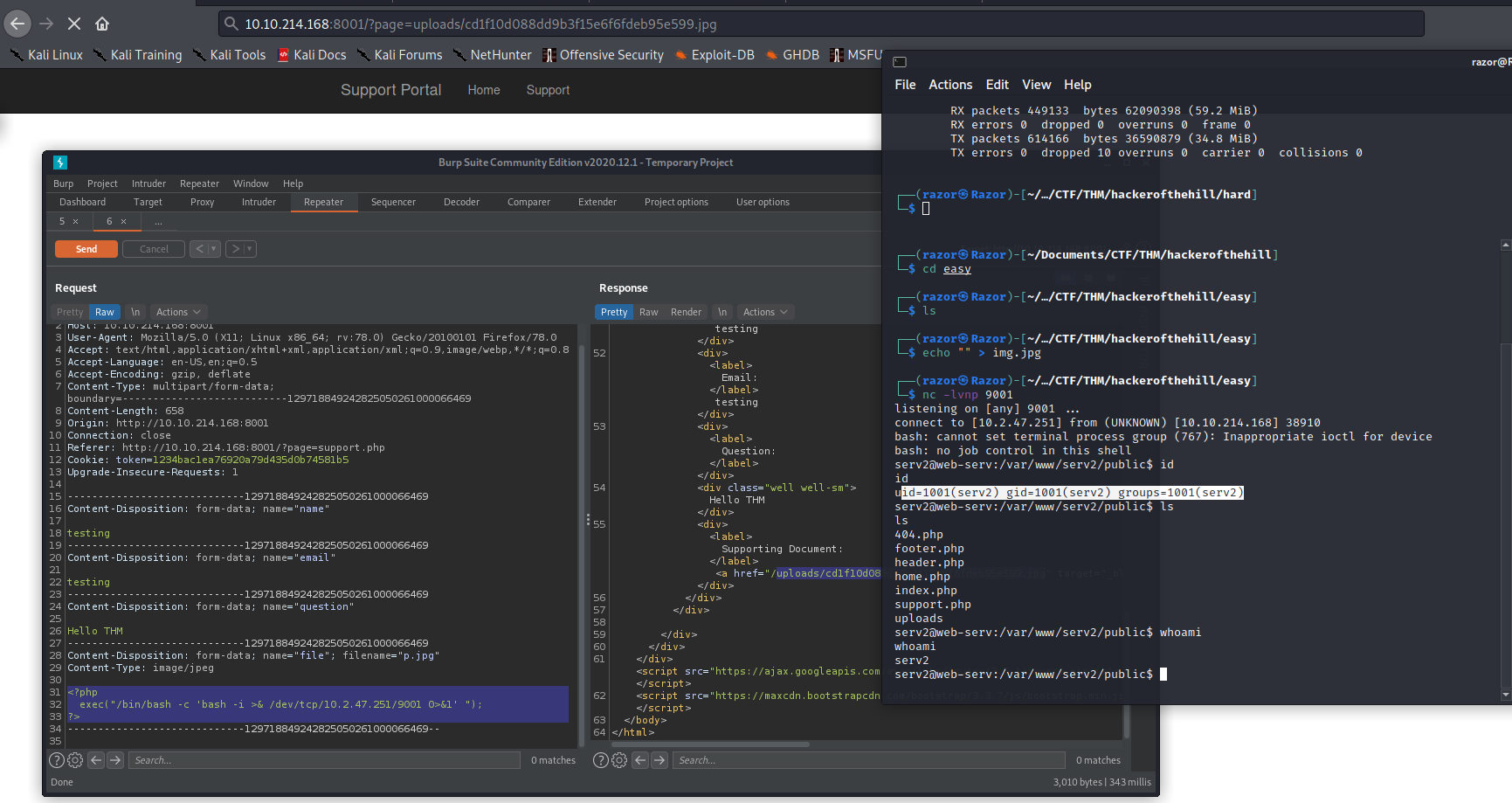This screenshot has height=803, width=1512.
Task: Open Exploit-DB bookmark
Action: 715,55
